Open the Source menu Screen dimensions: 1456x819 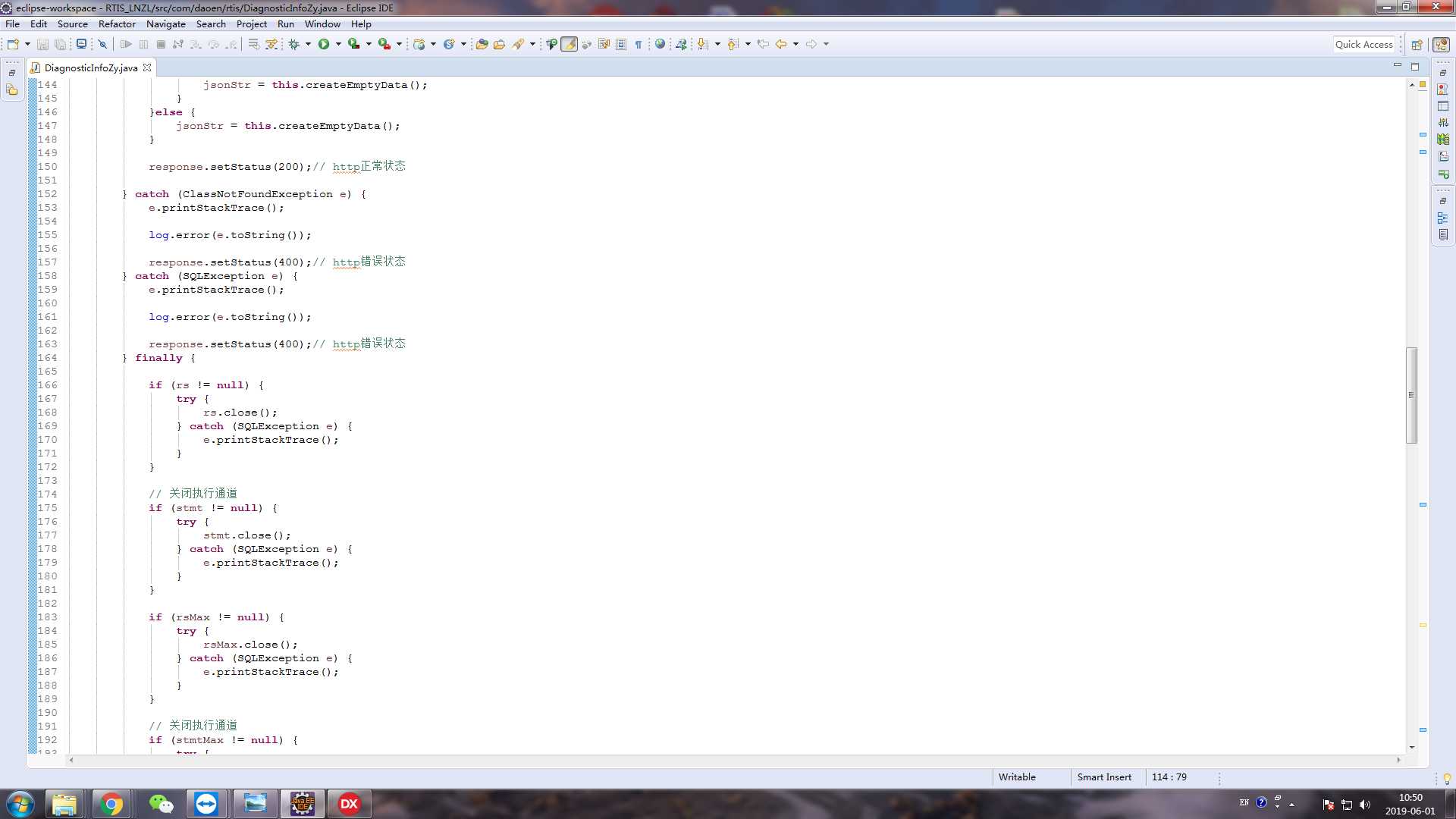(x=72, y=24)
